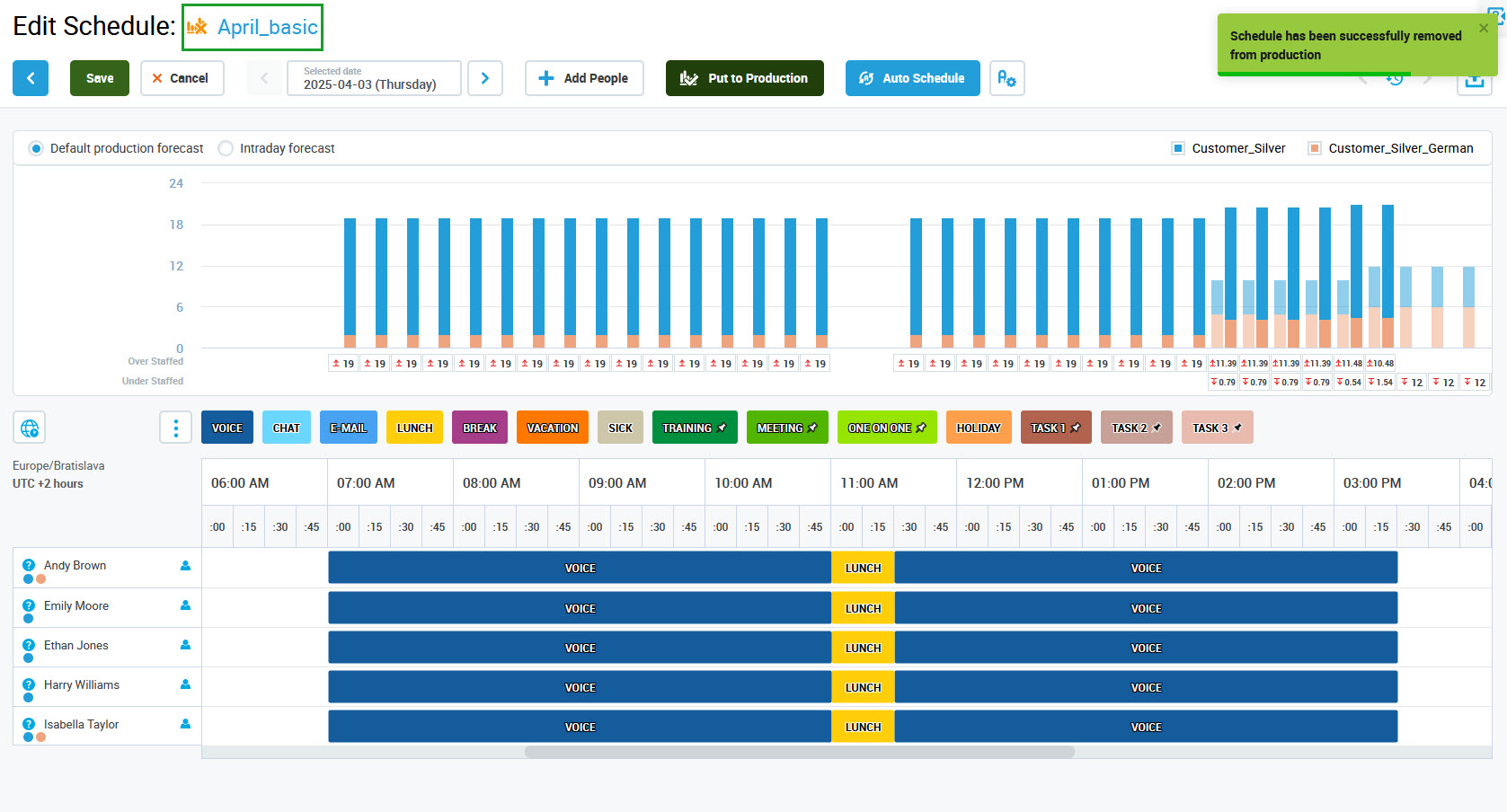Dismiss the success notification
1507x812 pixels.
(1484, 28)
